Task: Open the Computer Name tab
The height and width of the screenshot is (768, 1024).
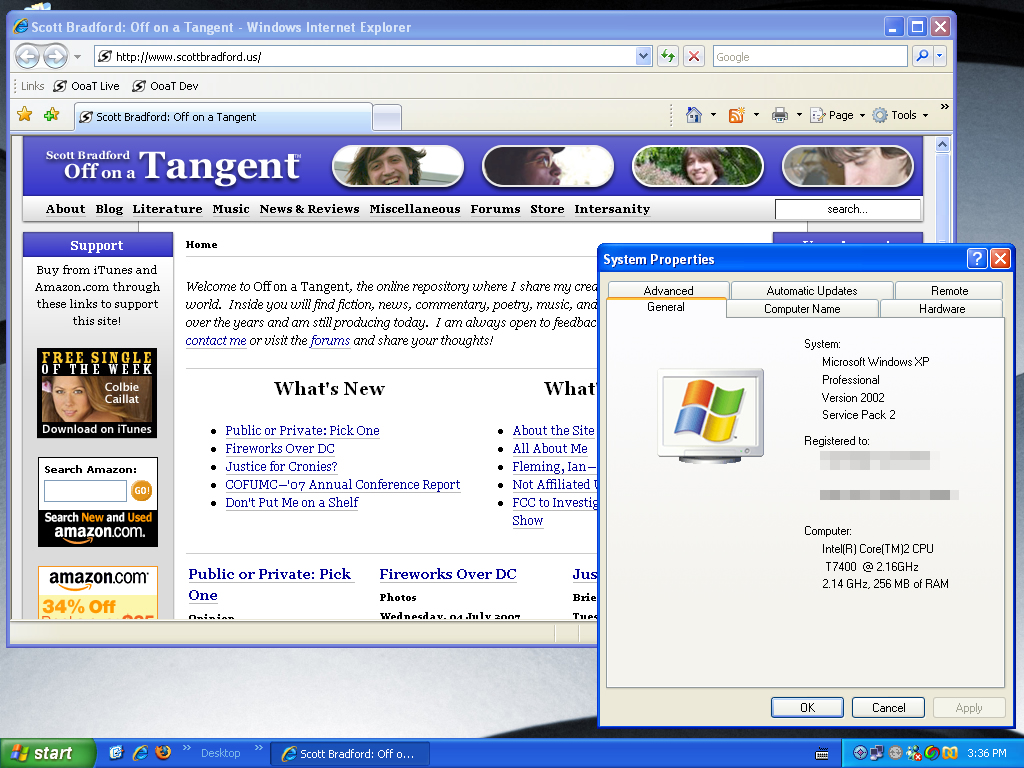Action: click(x=802, y=309)
